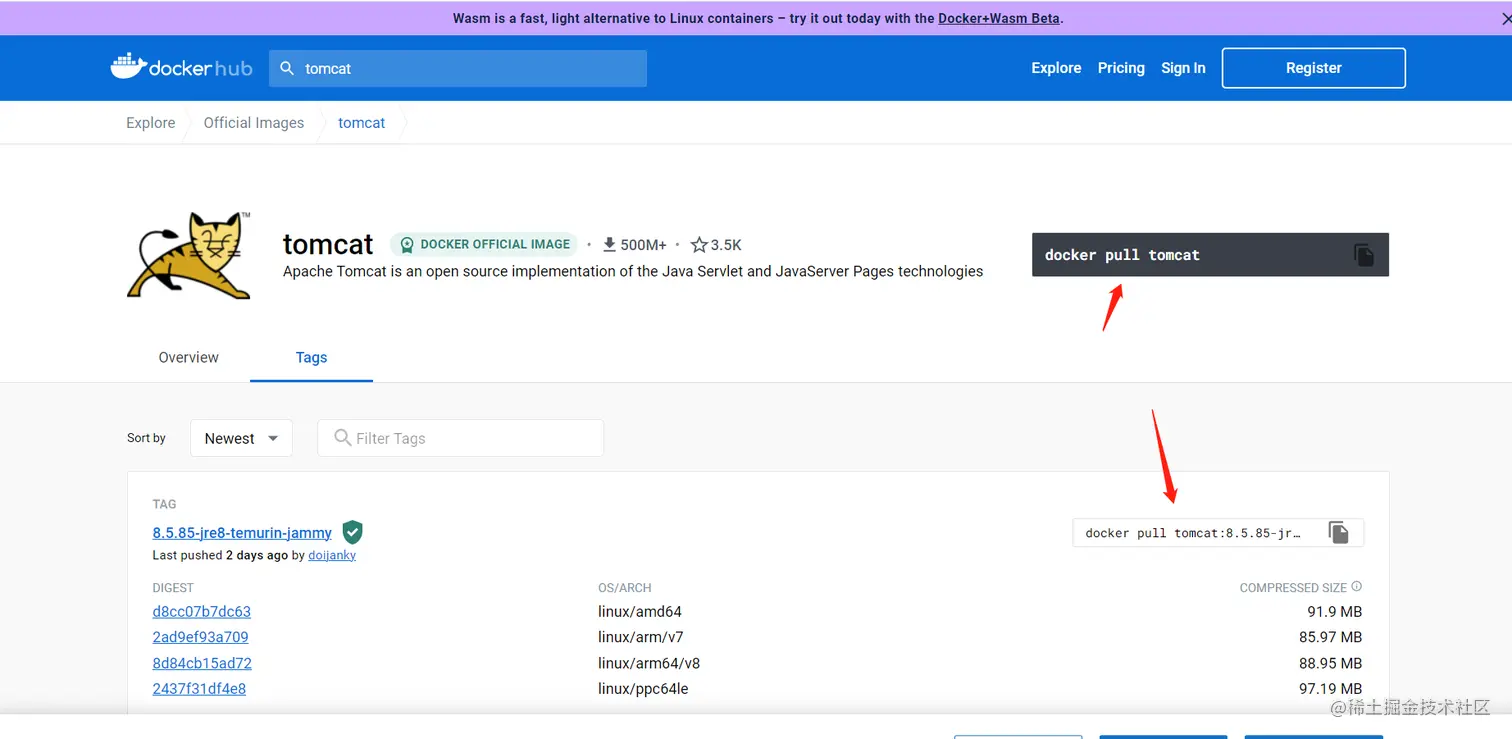Click the downloads icon next to 500M+

609,244
